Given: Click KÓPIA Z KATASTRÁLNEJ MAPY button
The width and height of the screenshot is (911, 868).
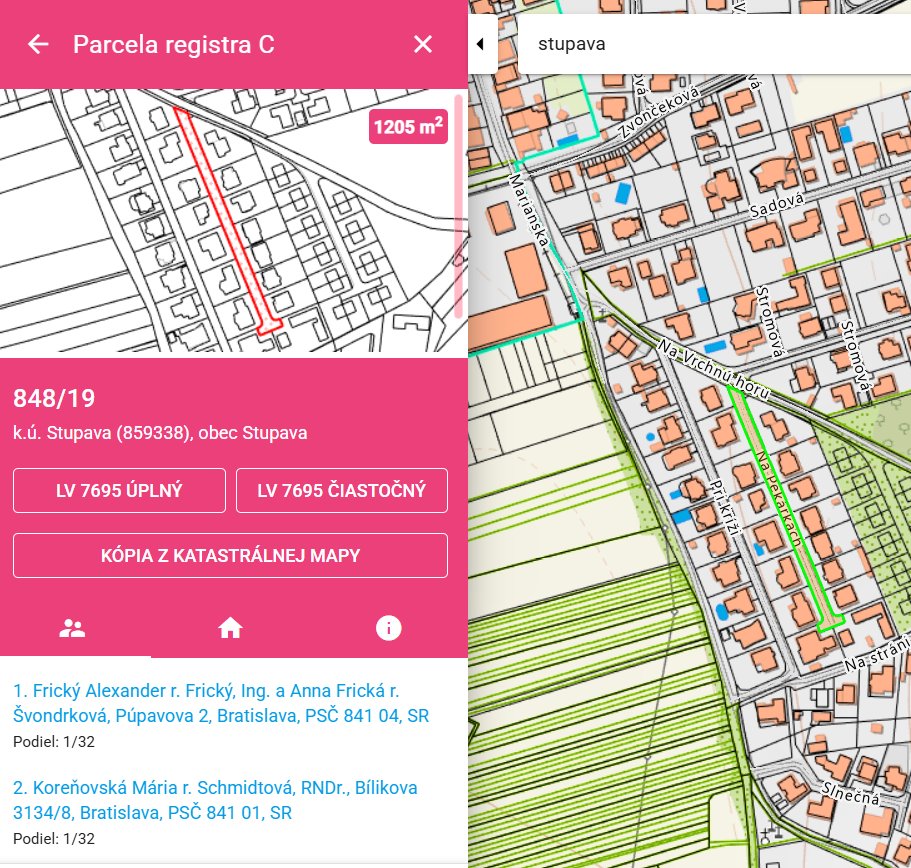Looking at the screenshot, I should pos(230,555).
